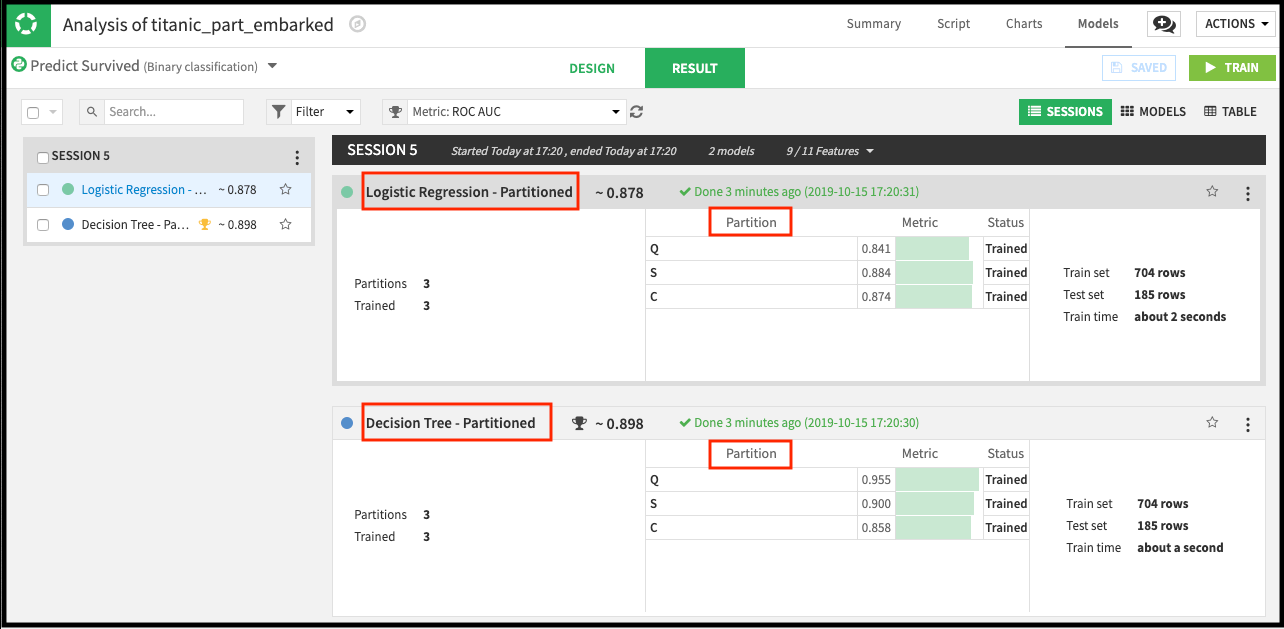This screenshot has width=1284, height=629.
Task: Click the refresh icon beside Metric dropdown
Action: [x=636, y=112]
